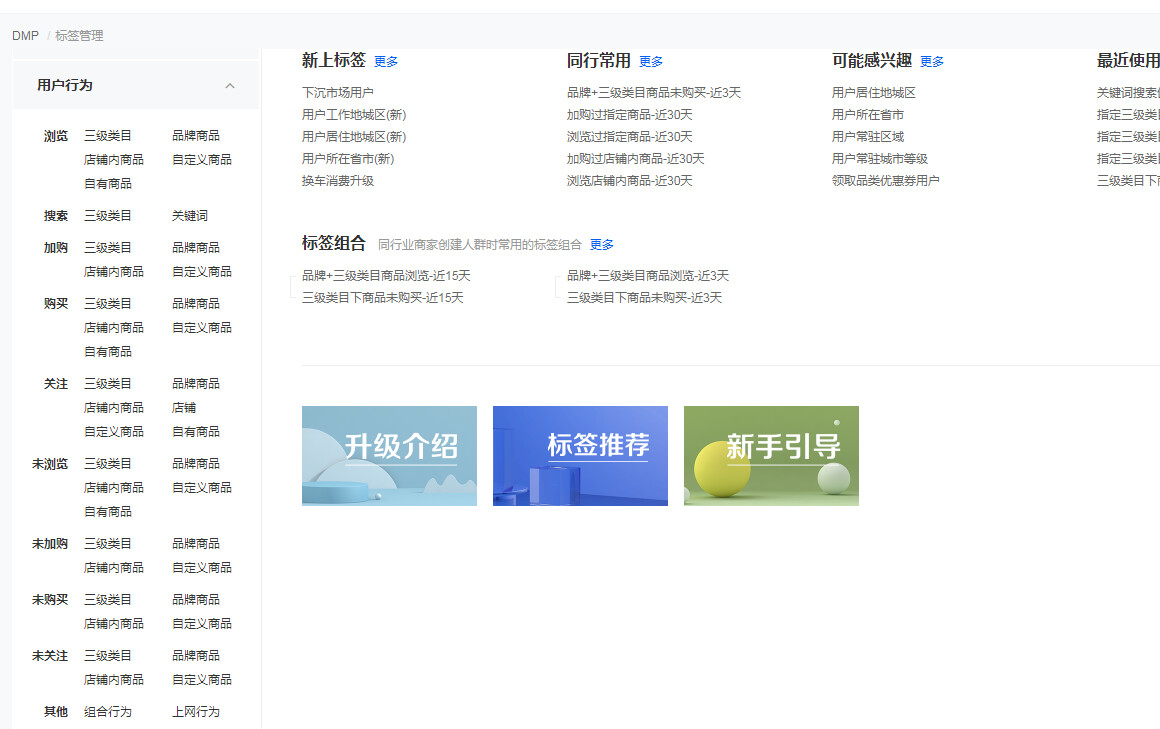Select 上网行为 under 其他
1160x729 pixels.
pyautogui.click(x=196, y=712)
